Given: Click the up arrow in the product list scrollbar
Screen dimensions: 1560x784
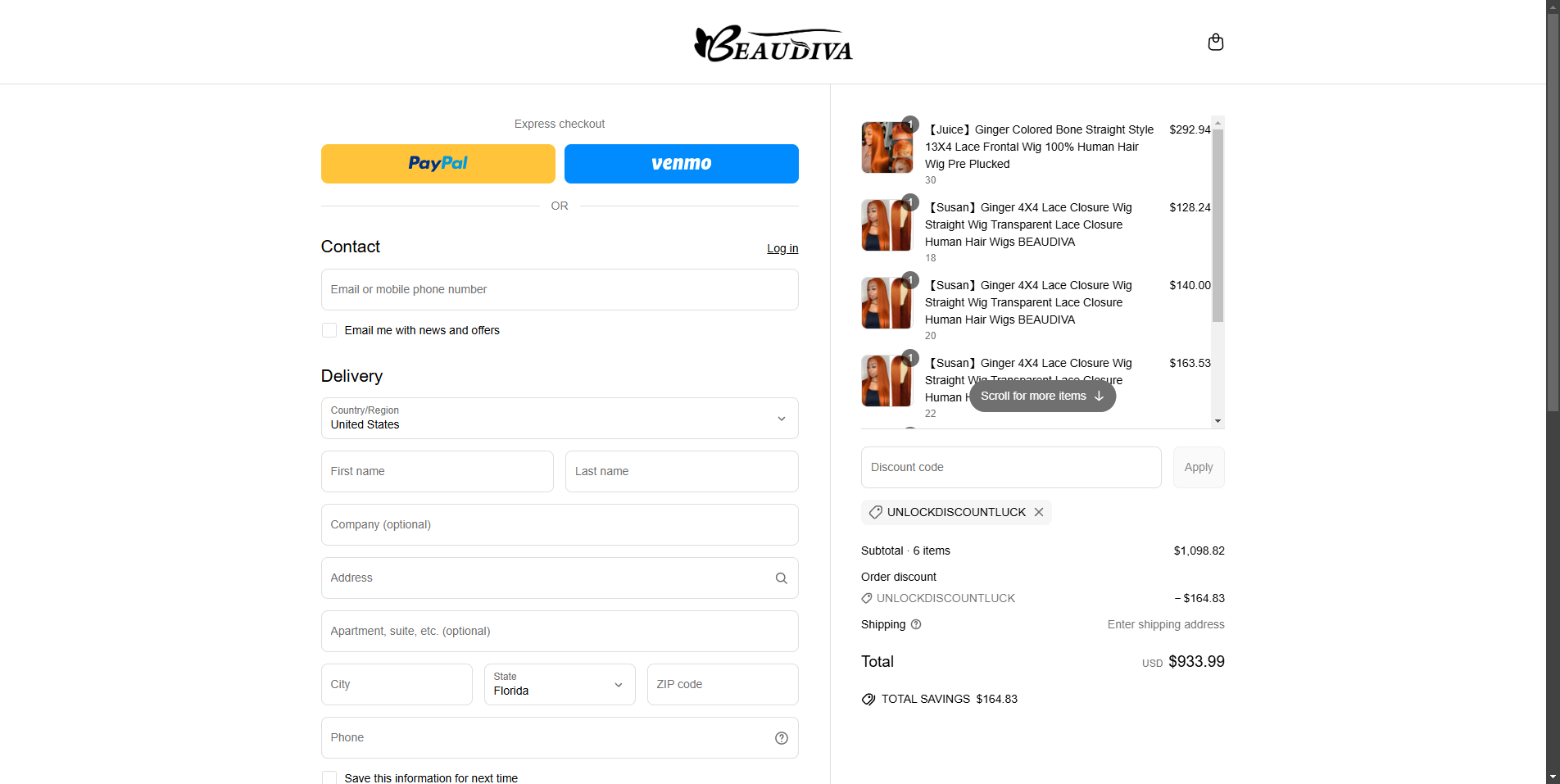Looking at the screenshot, I should tap(1218, 123).
